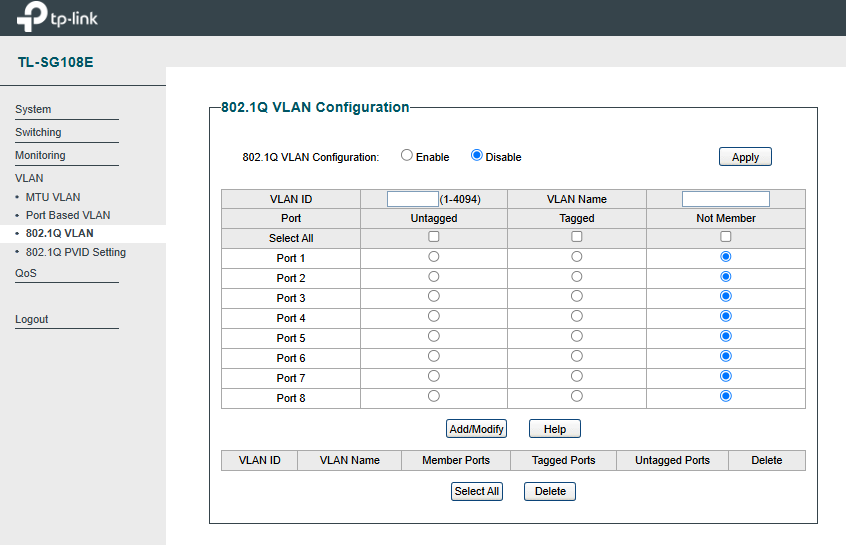Click the Add/Modify button
This screenshot has height=545, width=846.
click(476, 429)
